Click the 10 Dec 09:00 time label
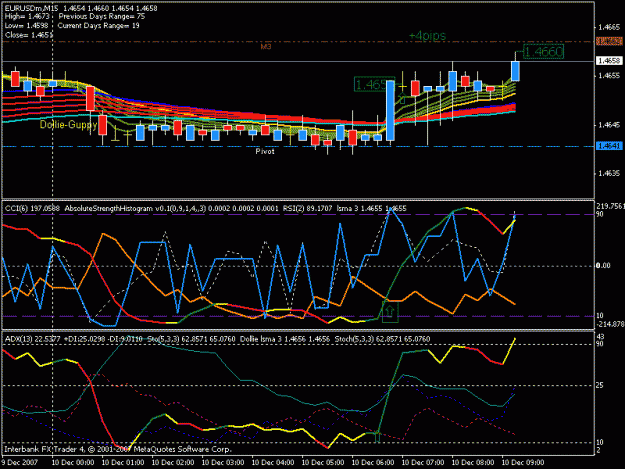Screen dimensions: 625x469 click(x=523, y=463)
